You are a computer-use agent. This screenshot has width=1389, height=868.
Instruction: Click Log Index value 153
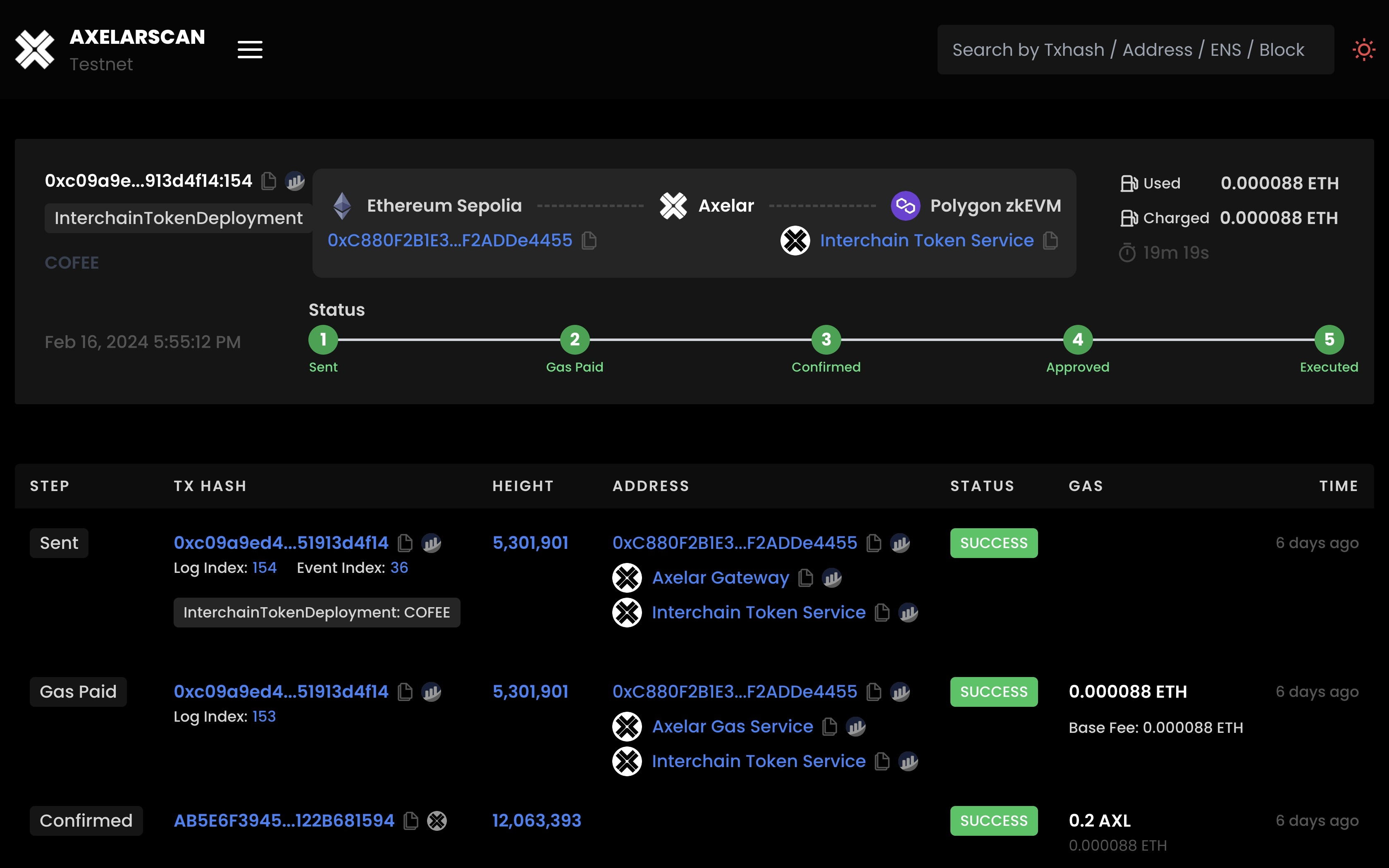[264, 716]
